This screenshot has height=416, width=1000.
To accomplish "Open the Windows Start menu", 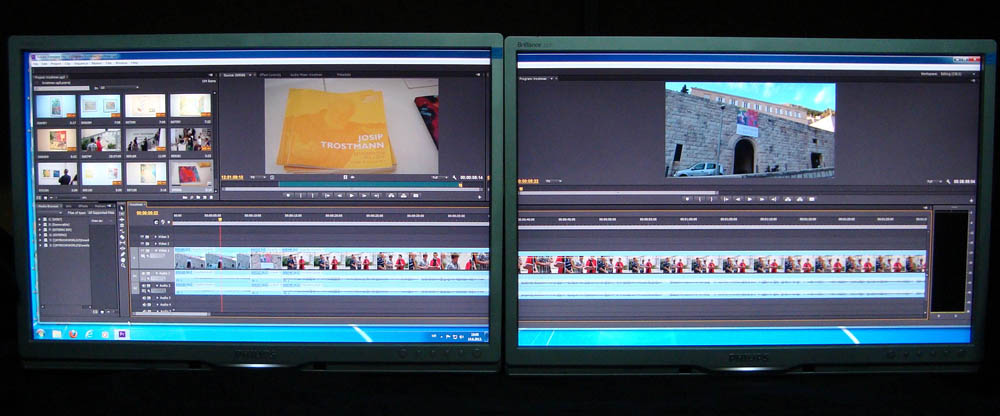I will [x=40, y=333].
